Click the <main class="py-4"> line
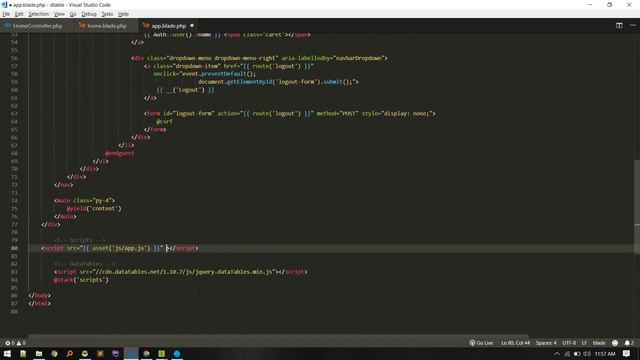 click(84, 201)
